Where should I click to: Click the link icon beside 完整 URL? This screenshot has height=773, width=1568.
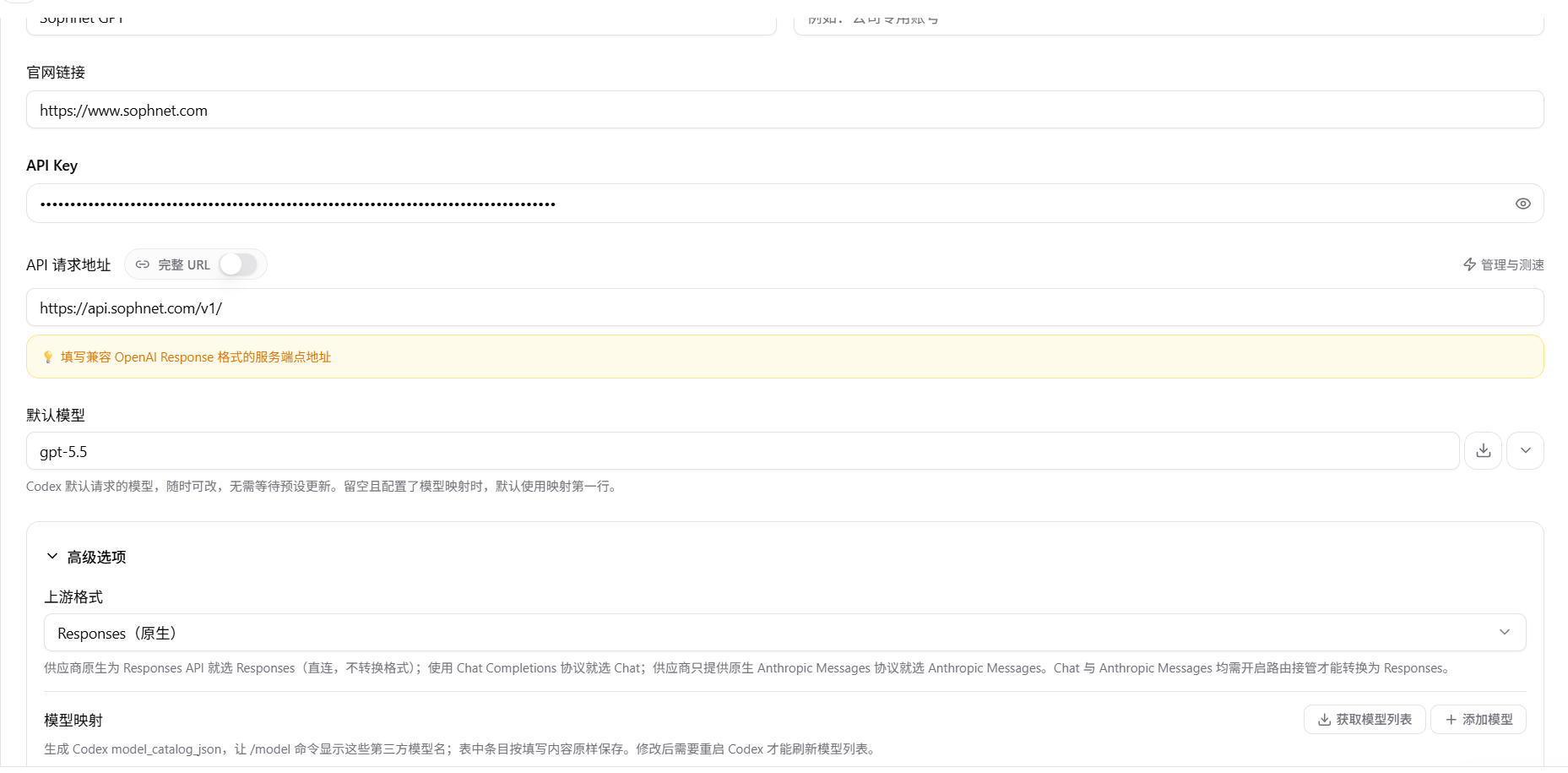(143, 264)
